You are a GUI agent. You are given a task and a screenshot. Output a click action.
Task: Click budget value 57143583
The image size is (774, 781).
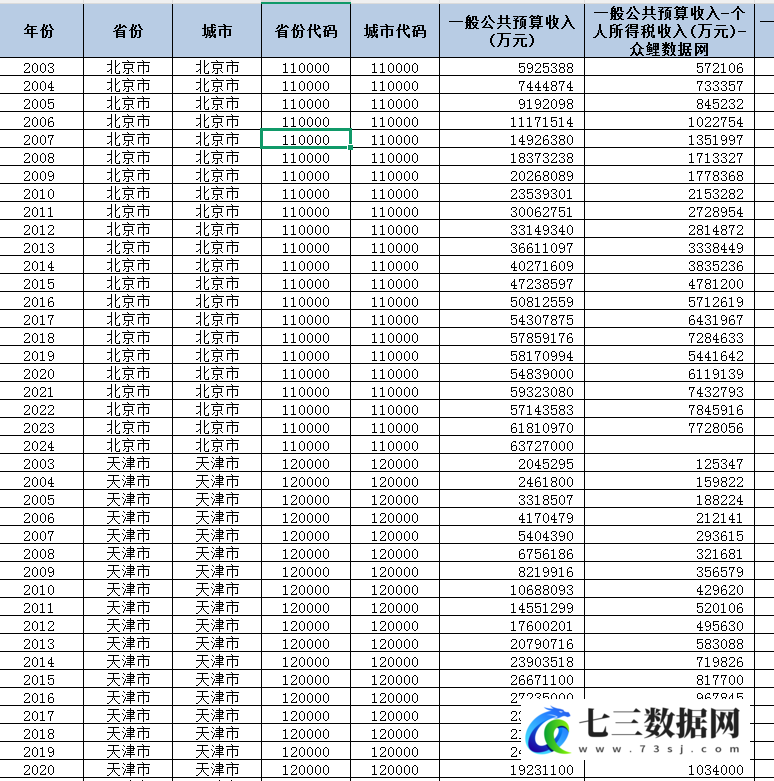pyautogui.click(x=542, y=409)
